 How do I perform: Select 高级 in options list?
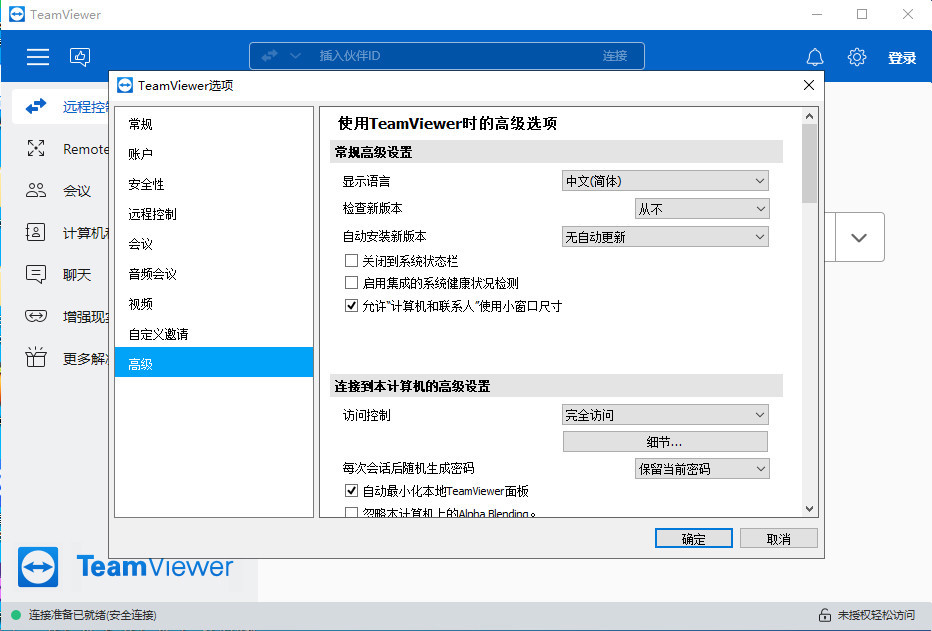click(214, 362)
